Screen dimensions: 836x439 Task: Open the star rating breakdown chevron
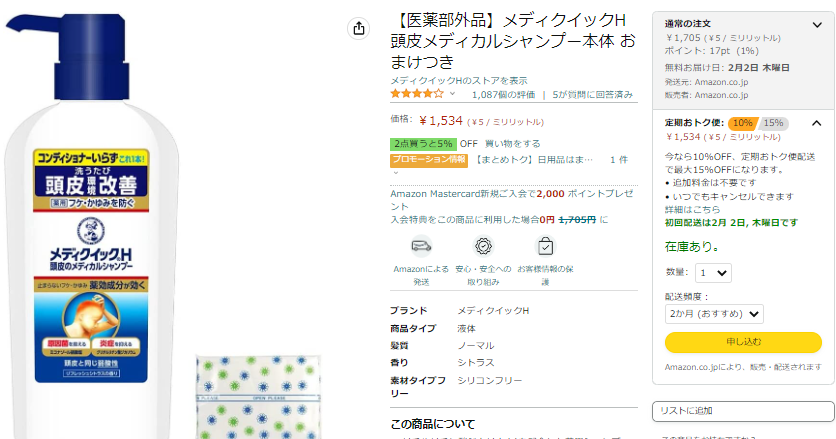coord(452,94)
